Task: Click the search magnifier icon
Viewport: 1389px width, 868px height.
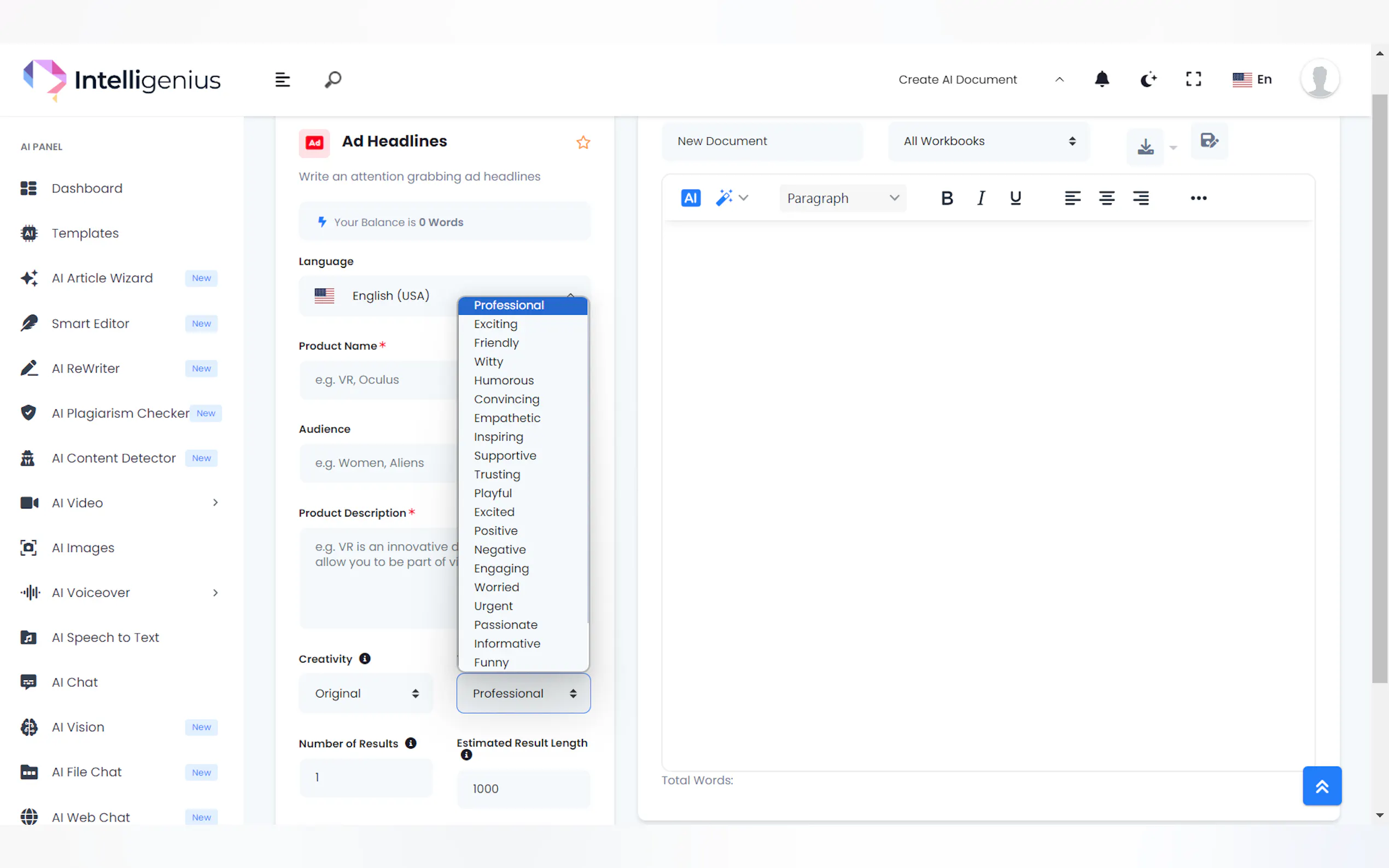Action: point(332,79)
